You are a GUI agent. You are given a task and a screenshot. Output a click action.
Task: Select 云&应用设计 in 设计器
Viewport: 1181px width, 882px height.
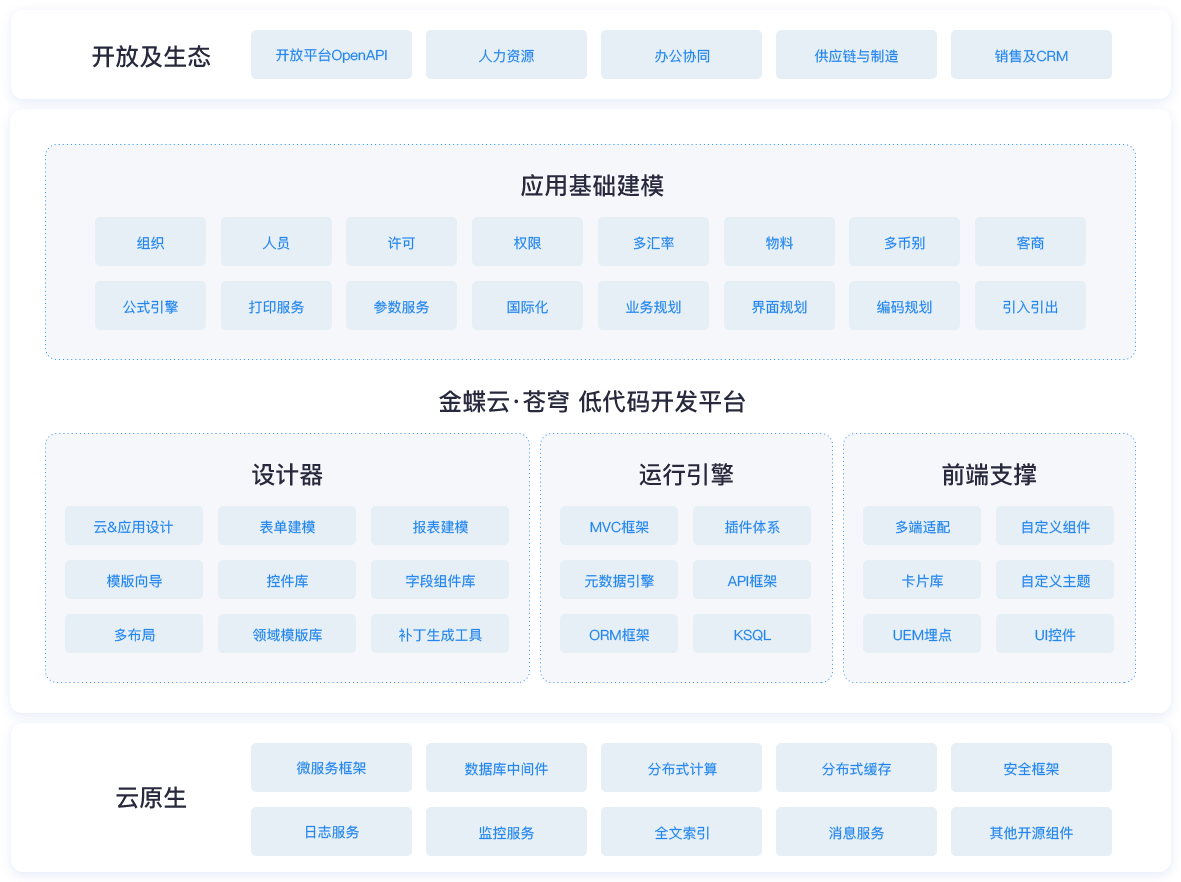tap(133, 525)
